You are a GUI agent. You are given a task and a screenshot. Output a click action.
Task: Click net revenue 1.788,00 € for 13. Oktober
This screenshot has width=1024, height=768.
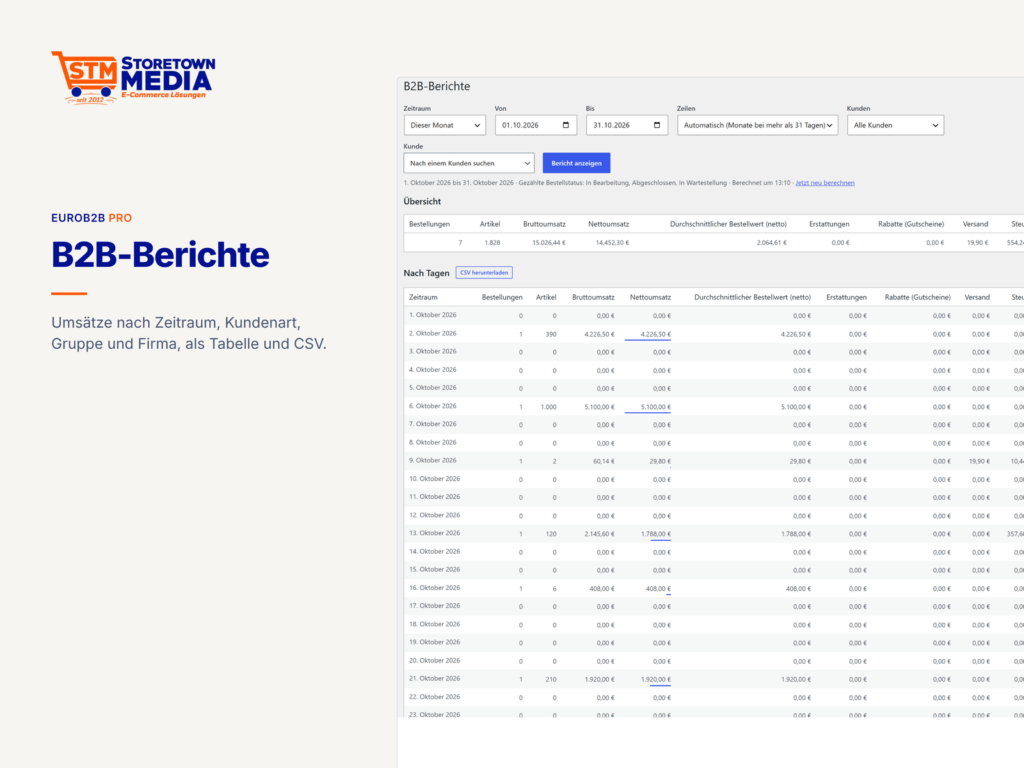655,534
